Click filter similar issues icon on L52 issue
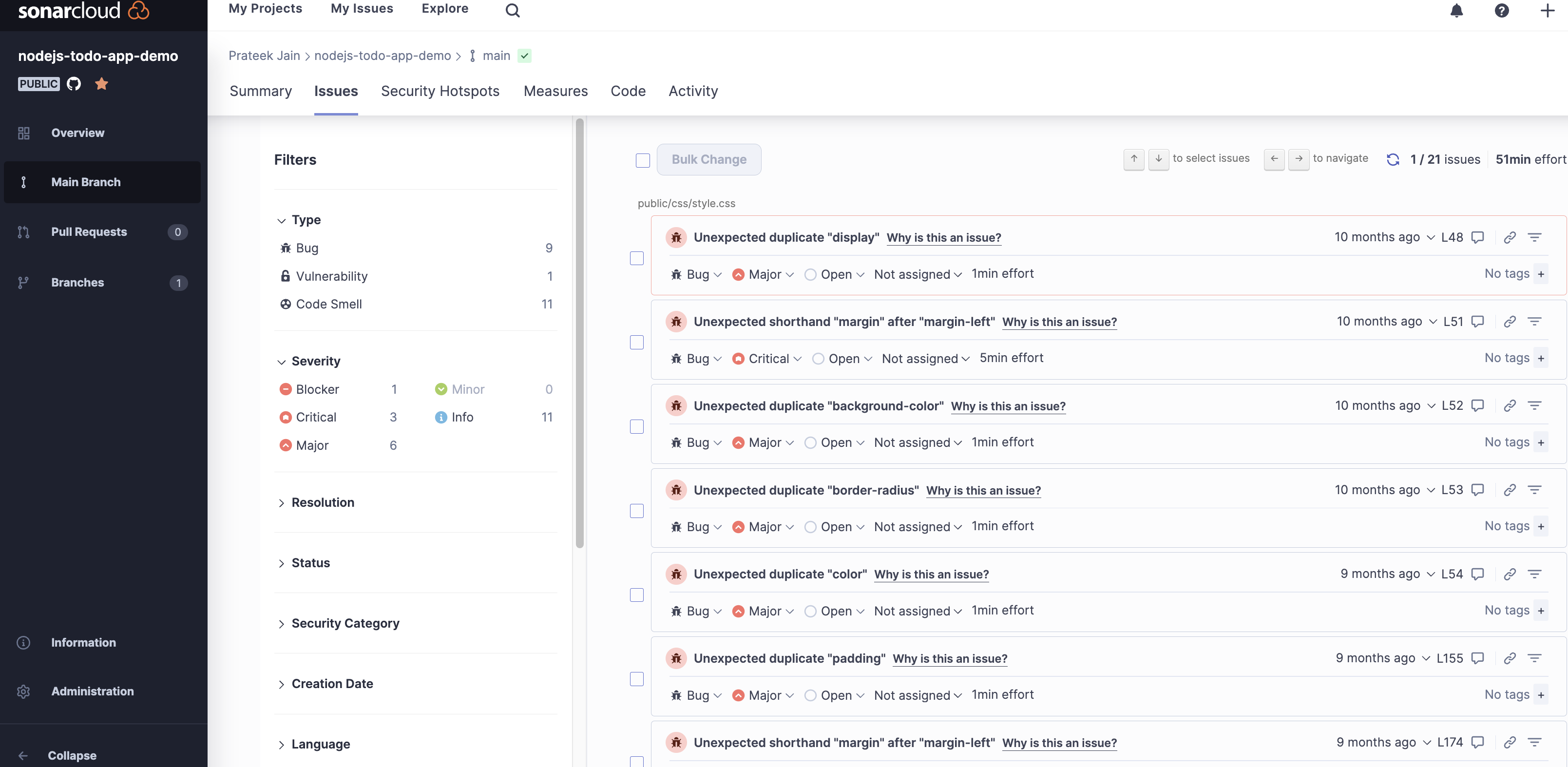Image resolution: width=1568 pixels, height=767 pixels. pyautogui.click(x=1534, y=405)
